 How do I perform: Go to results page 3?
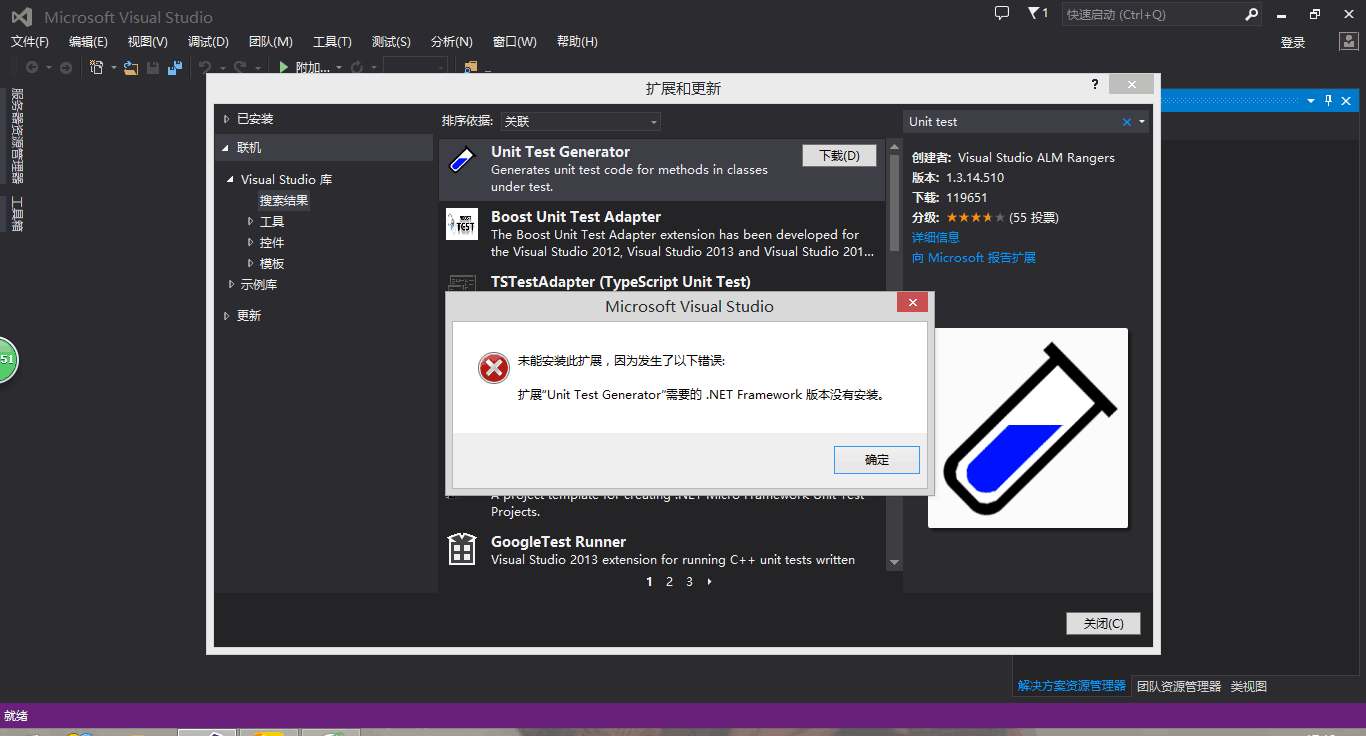pyautogui.click(x=689, y=581)
